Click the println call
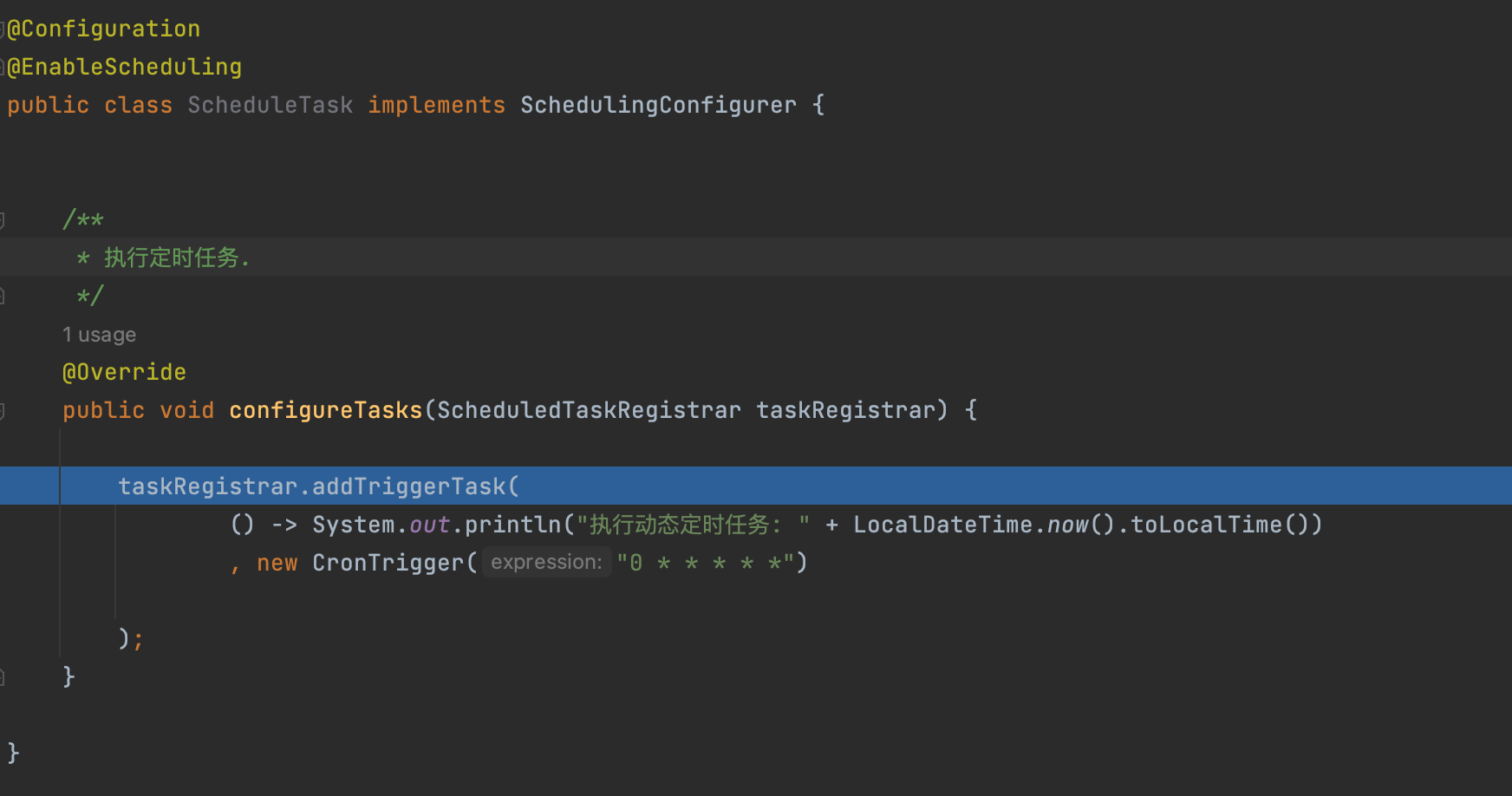1512x796 pixels. (x=513, y=525)
